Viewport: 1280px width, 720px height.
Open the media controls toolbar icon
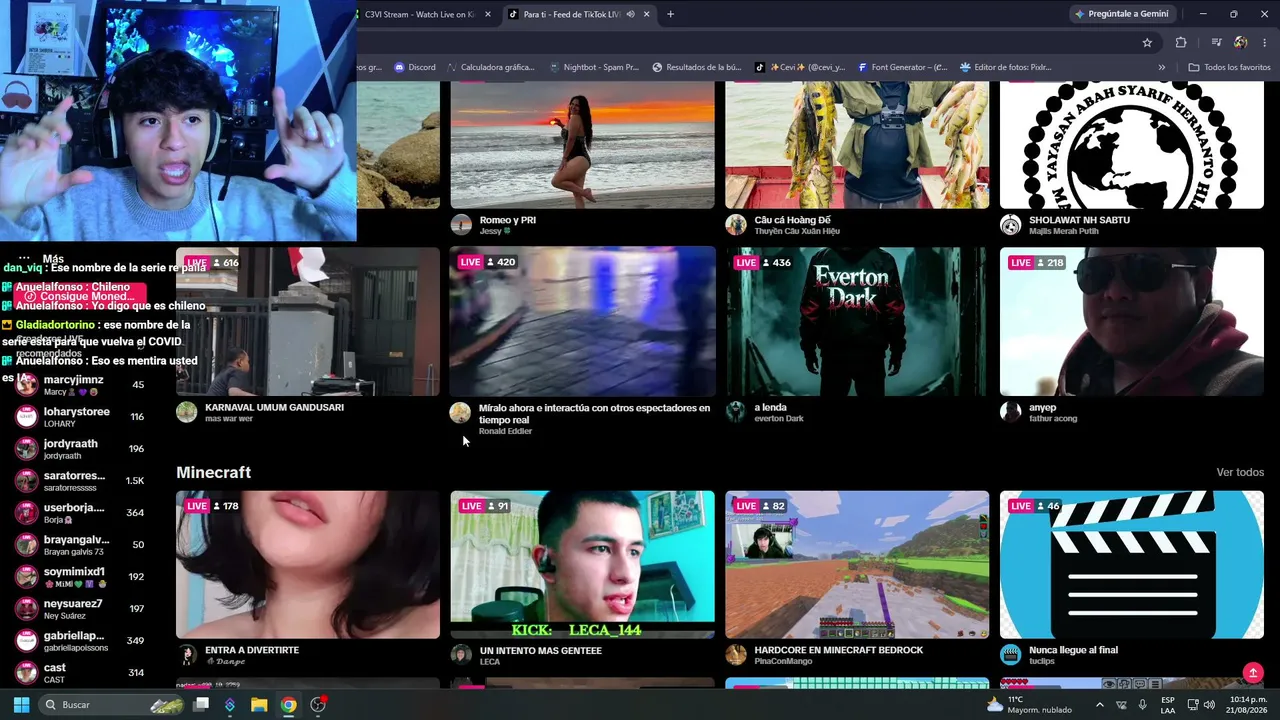(1216, 42)
